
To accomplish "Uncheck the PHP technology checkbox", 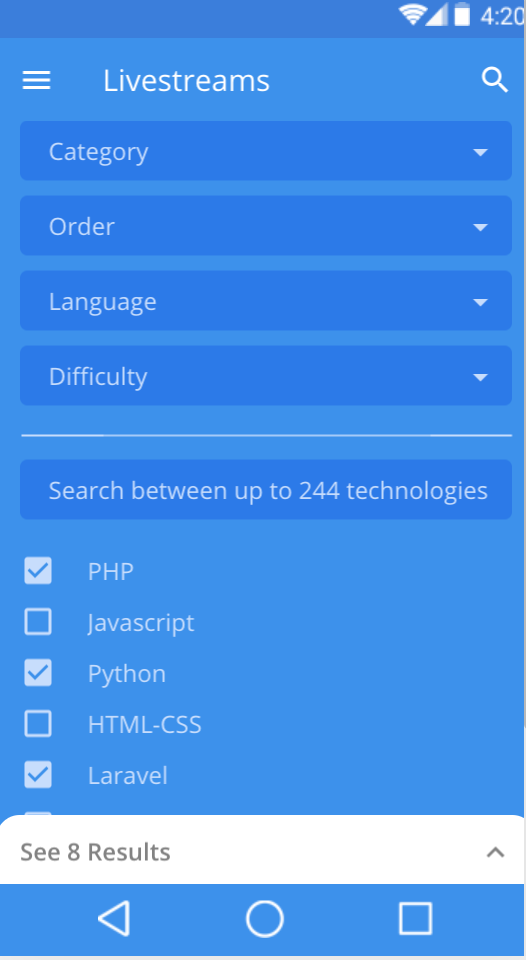I will pyautogui.click(x=38, y=571).
